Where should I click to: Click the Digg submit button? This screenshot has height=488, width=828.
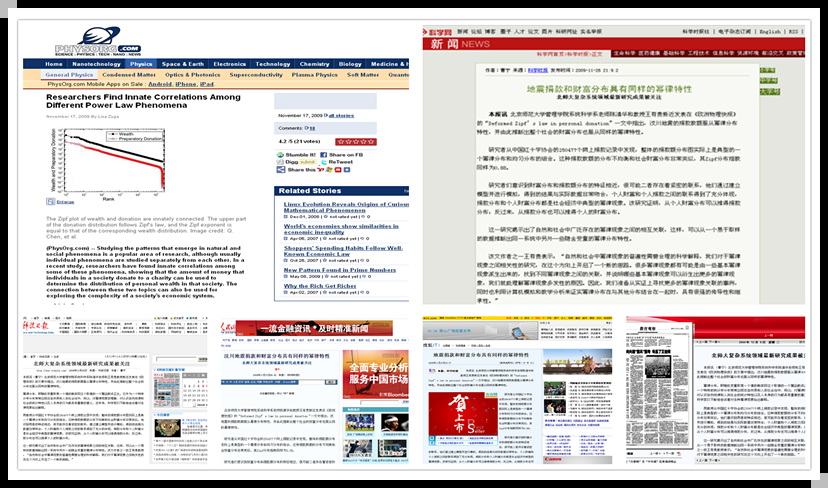308,162
